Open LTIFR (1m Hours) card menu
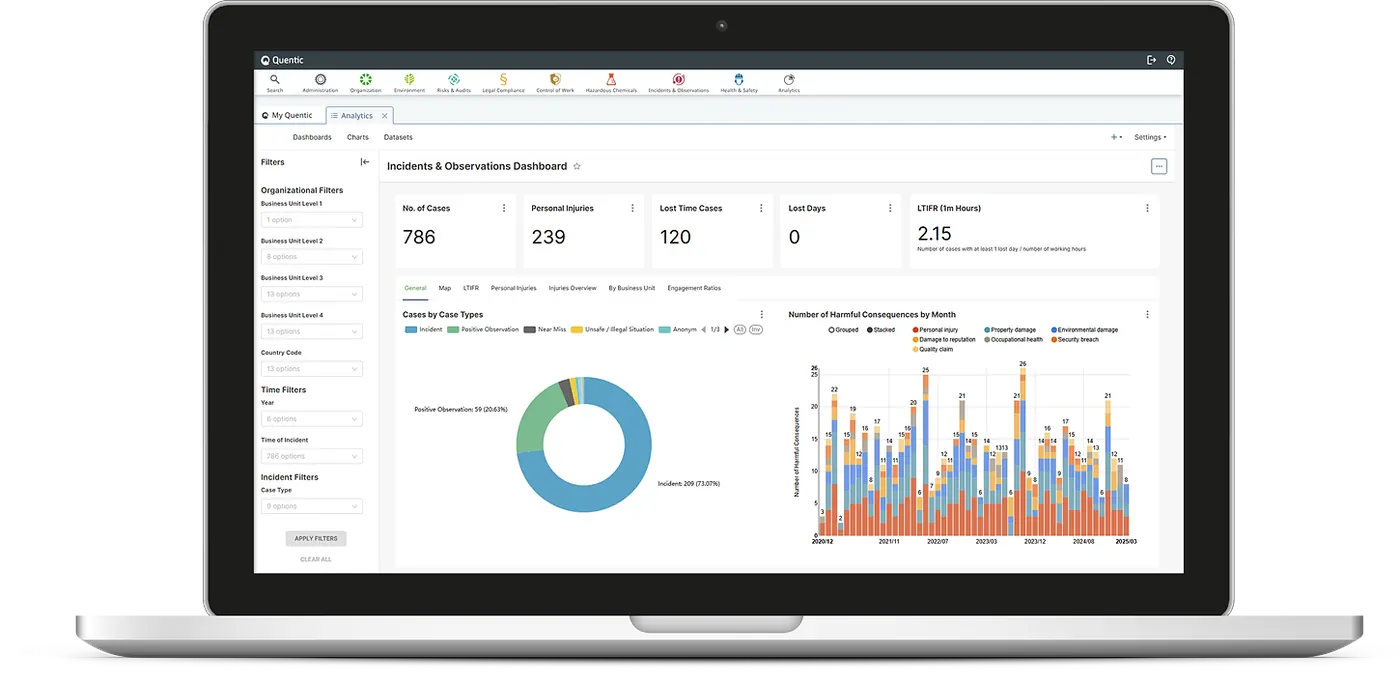 pyautogui.click(x=1147, y=208)
